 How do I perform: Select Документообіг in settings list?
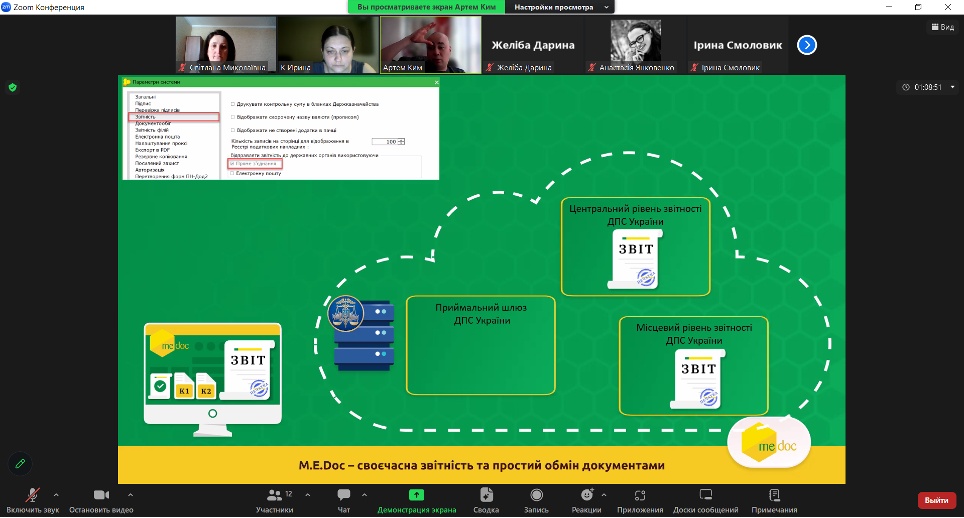click(x=153, y=124)
